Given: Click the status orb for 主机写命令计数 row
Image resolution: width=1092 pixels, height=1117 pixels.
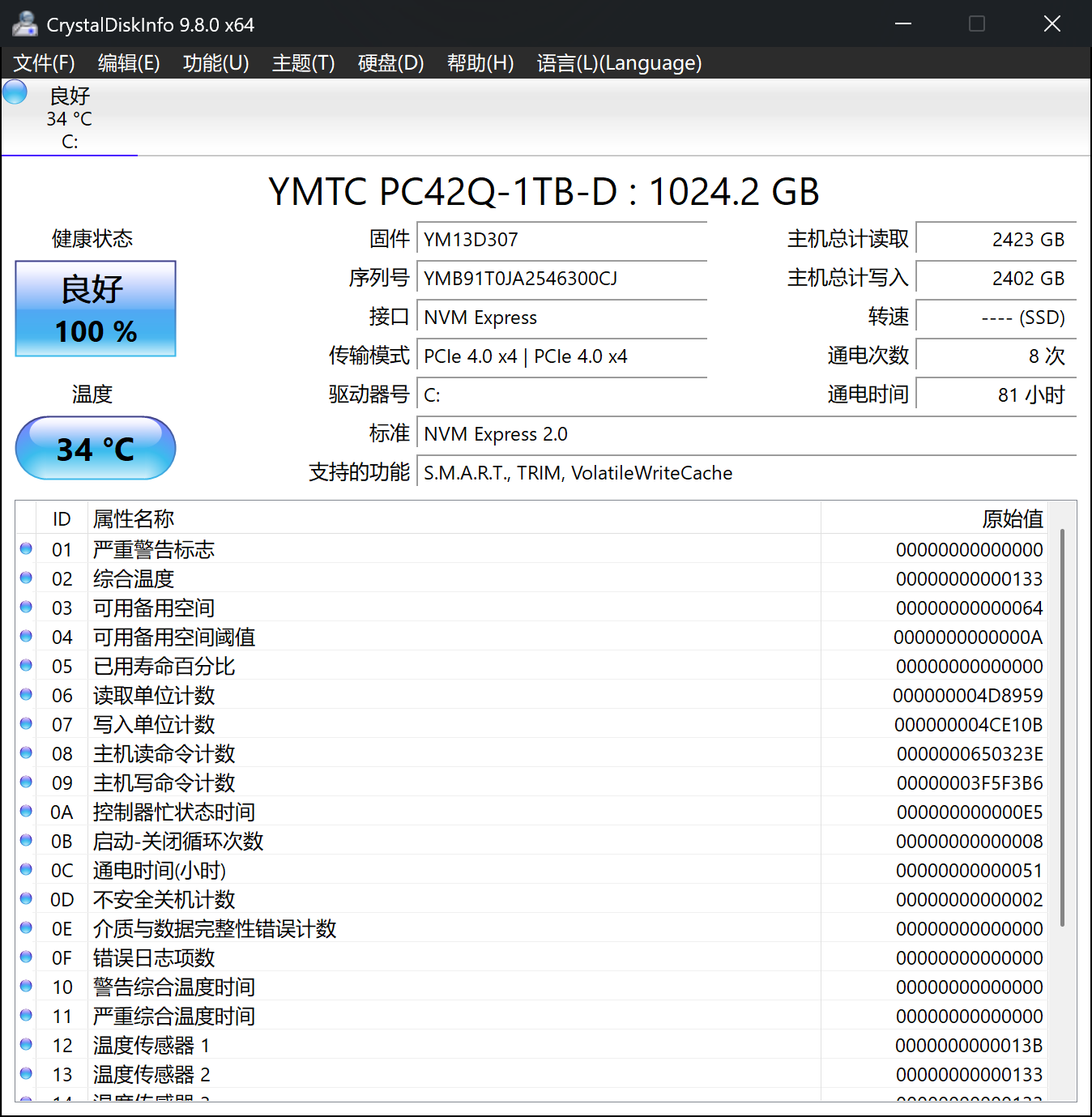Looking at the screenshot, I should (26, 782).
